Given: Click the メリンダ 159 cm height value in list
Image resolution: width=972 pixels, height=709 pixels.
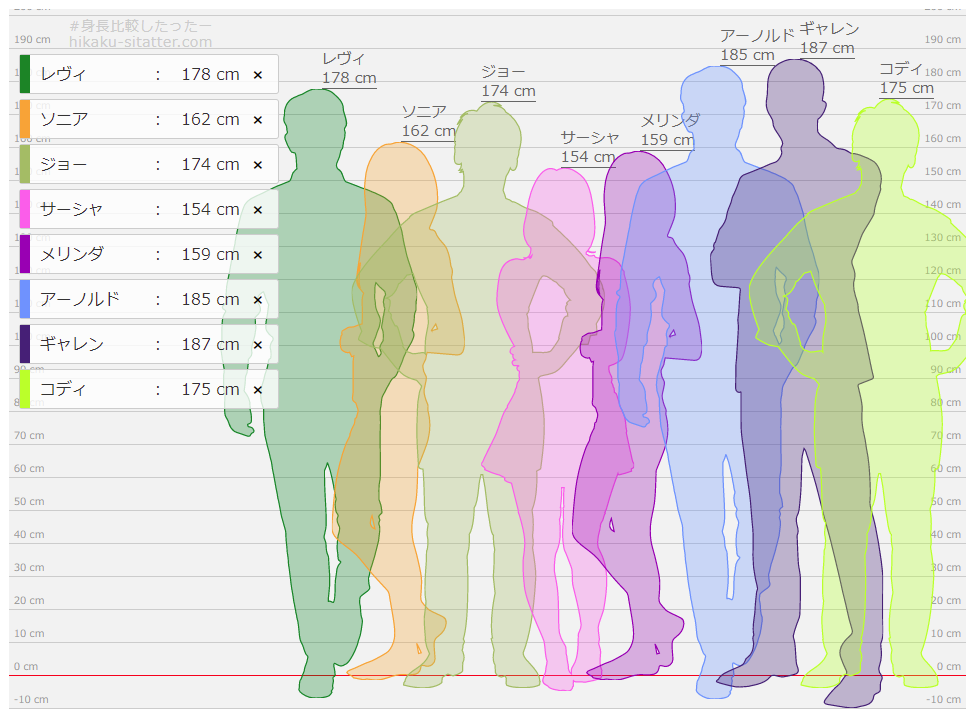Looking at the screenshot, I should (210, 254).
